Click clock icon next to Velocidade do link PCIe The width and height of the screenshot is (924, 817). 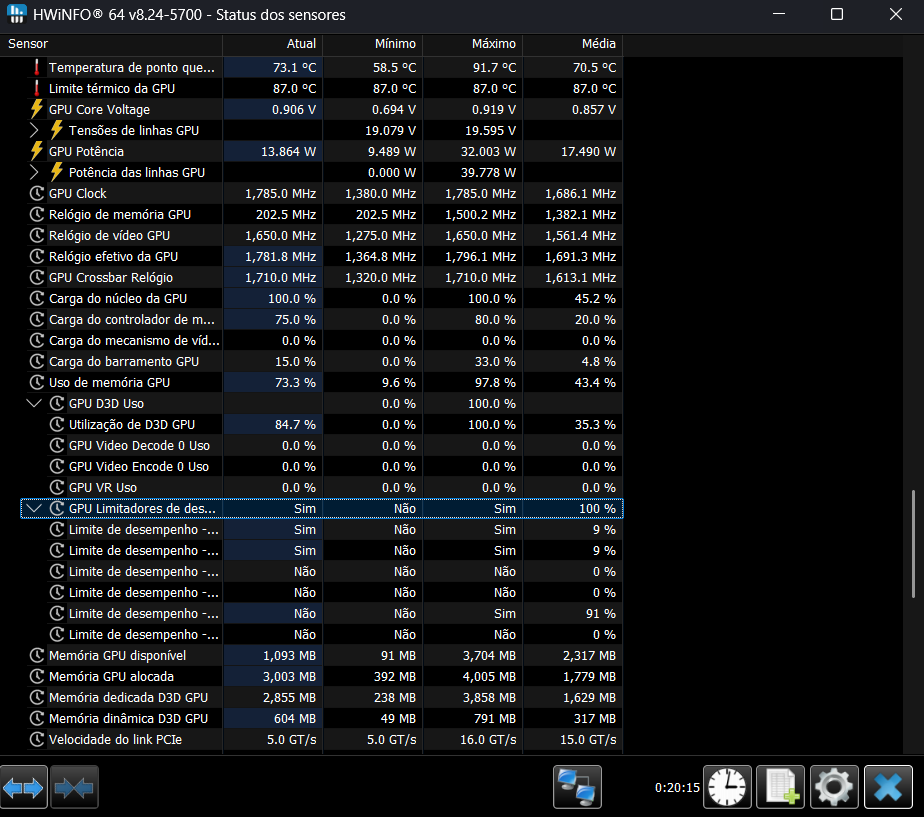tap(37, 739)
